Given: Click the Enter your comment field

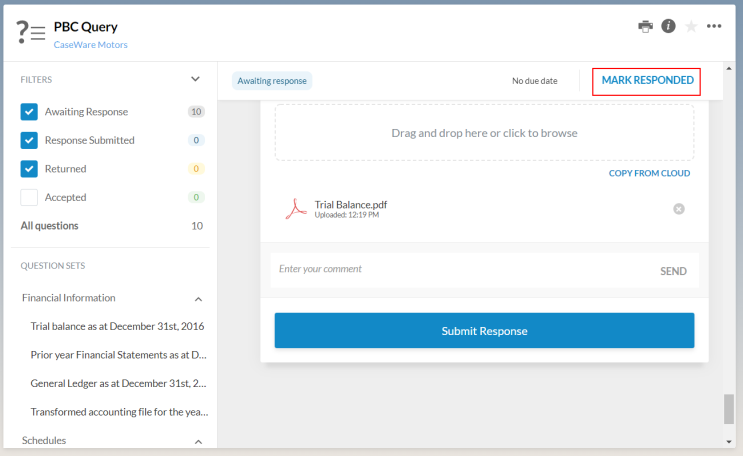Looking at the screenshot, I should (x=460, y=269).
